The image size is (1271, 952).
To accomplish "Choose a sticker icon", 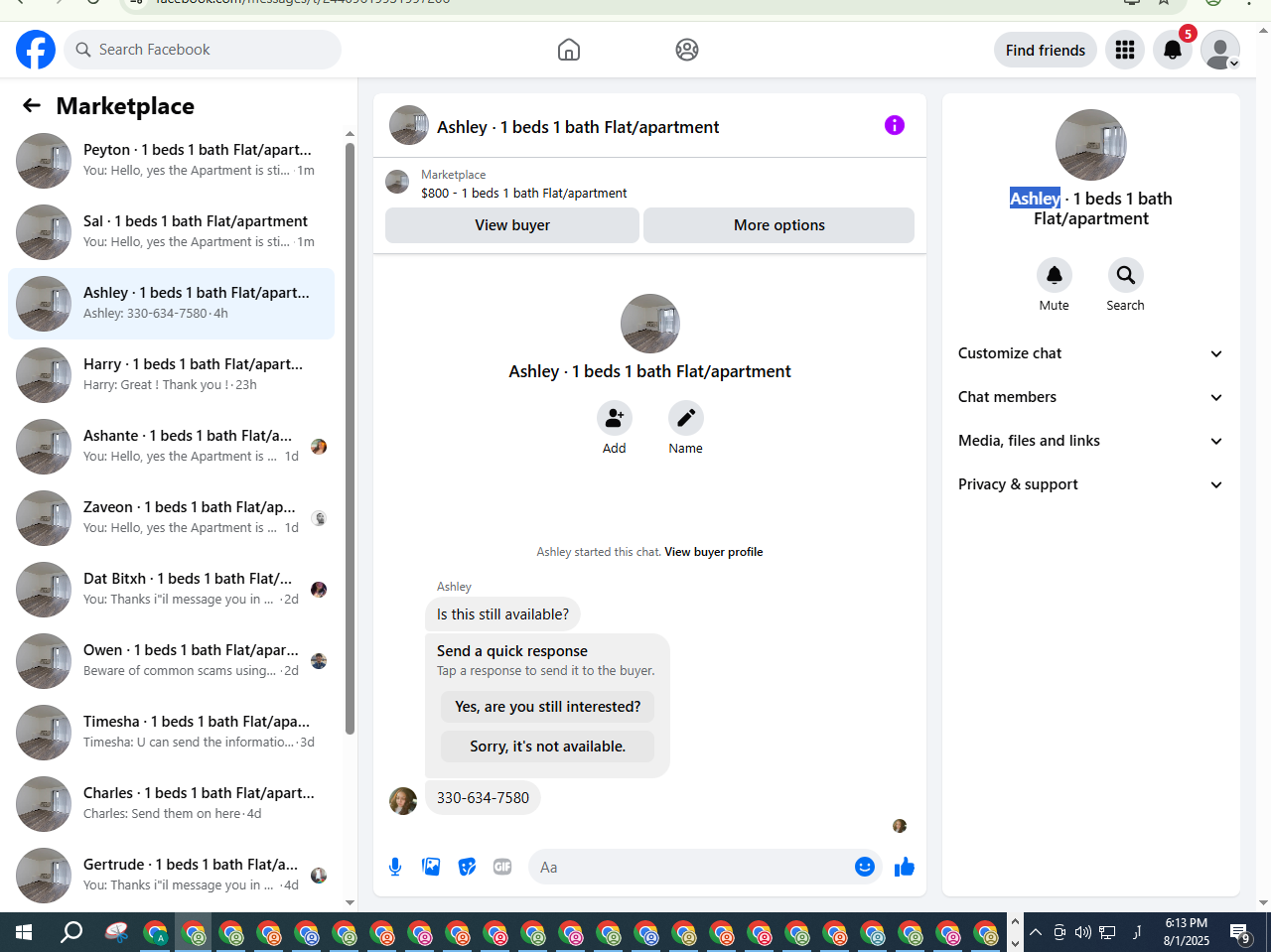I will (467, 867).
